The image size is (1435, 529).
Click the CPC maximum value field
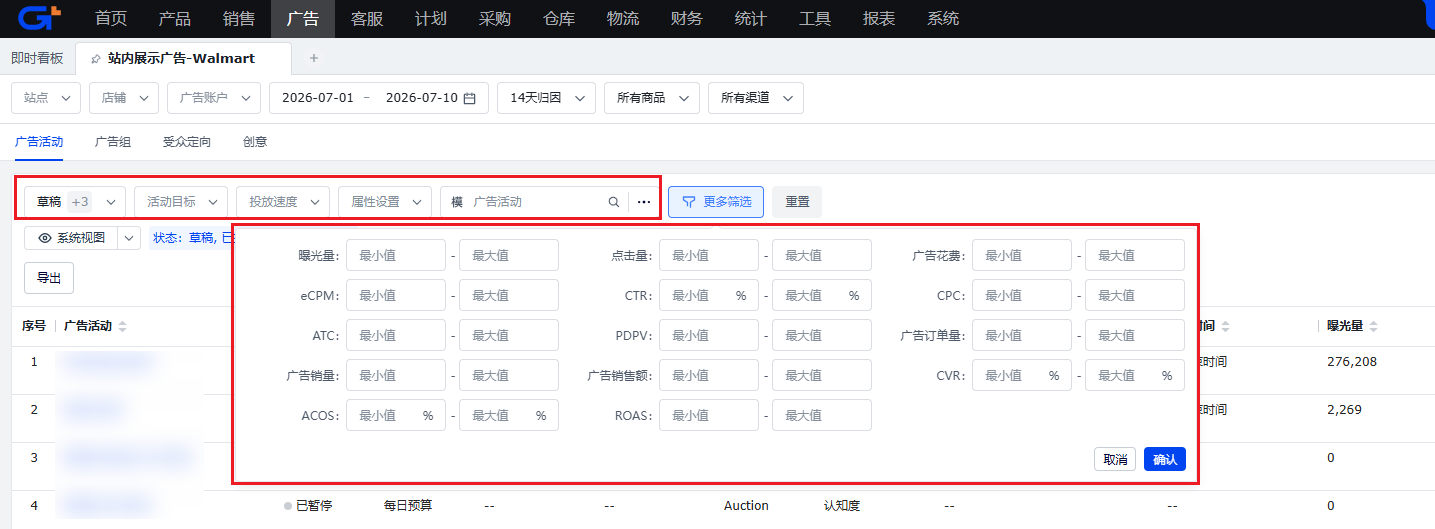coord(1135,295)
